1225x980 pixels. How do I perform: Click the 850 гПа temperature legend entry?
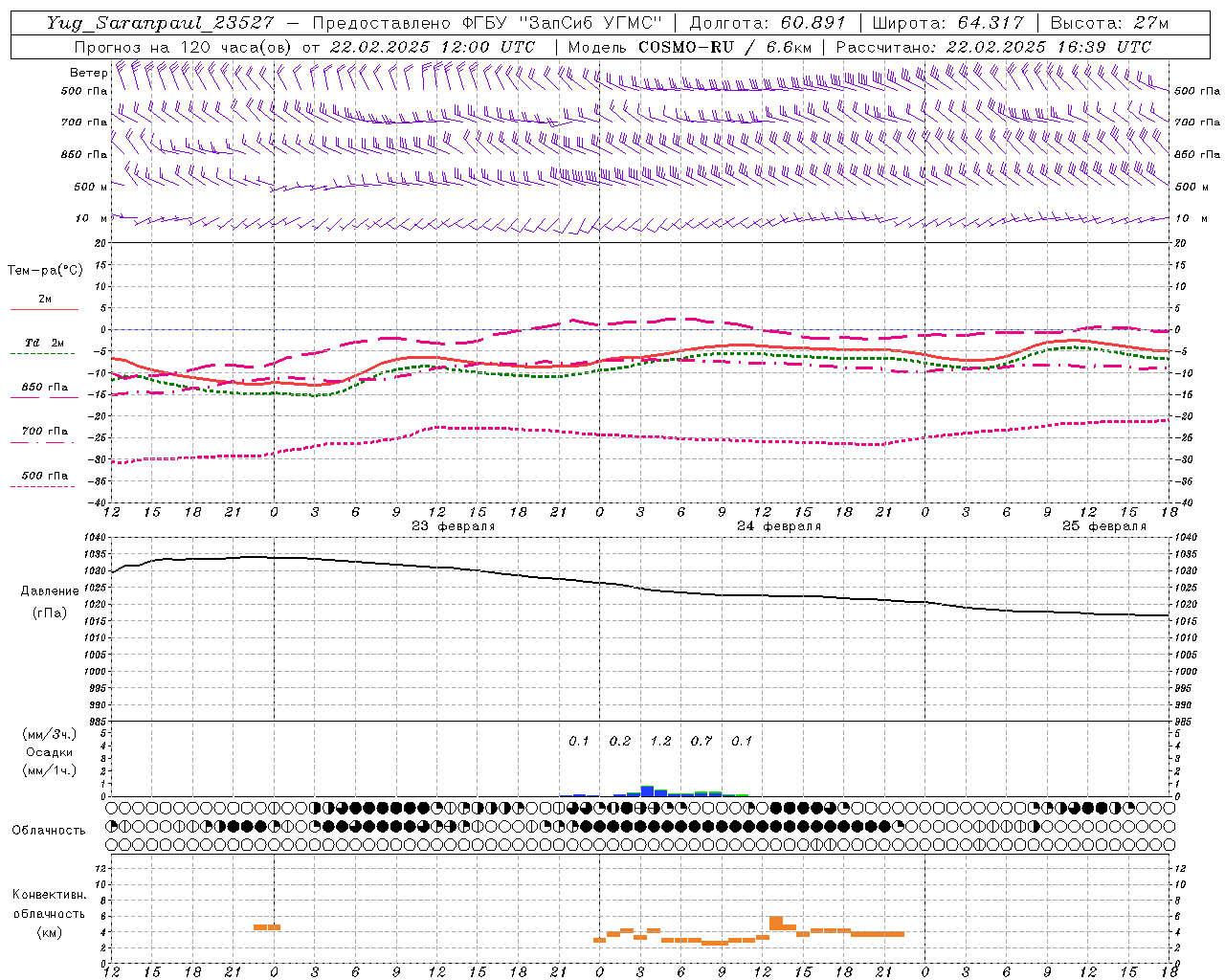pyautogui.click(x=44, y=388)
